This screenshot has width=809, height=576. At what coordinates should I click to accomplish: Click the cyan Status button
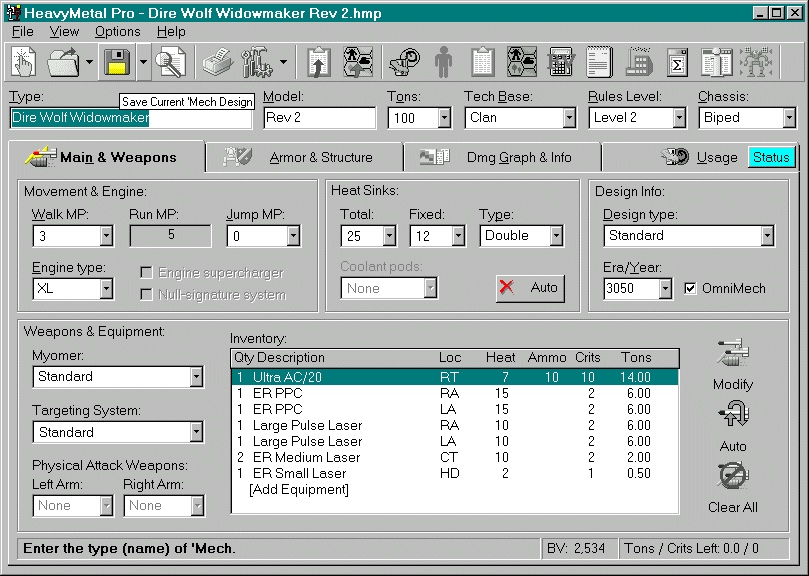pos(771,157)
